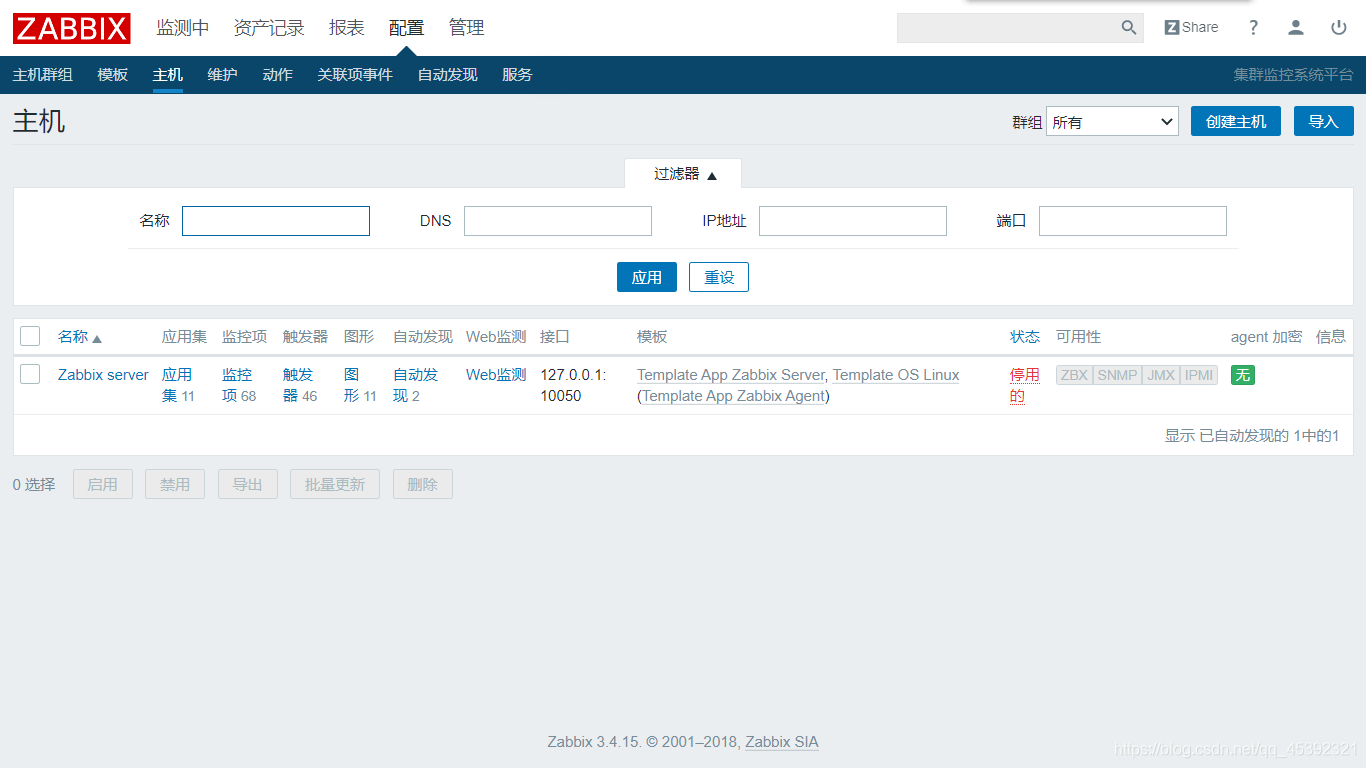Tick the Zabbix server row checkbox
The width and height of the screenshot is (1366, 768).
click(x=30, y=374)
